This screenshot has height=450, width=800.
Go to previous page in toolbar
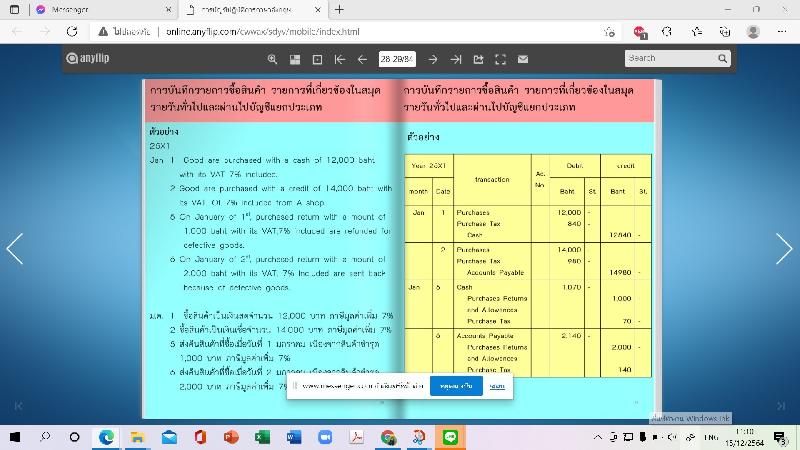pyautogui.click(x=362, y=59)
